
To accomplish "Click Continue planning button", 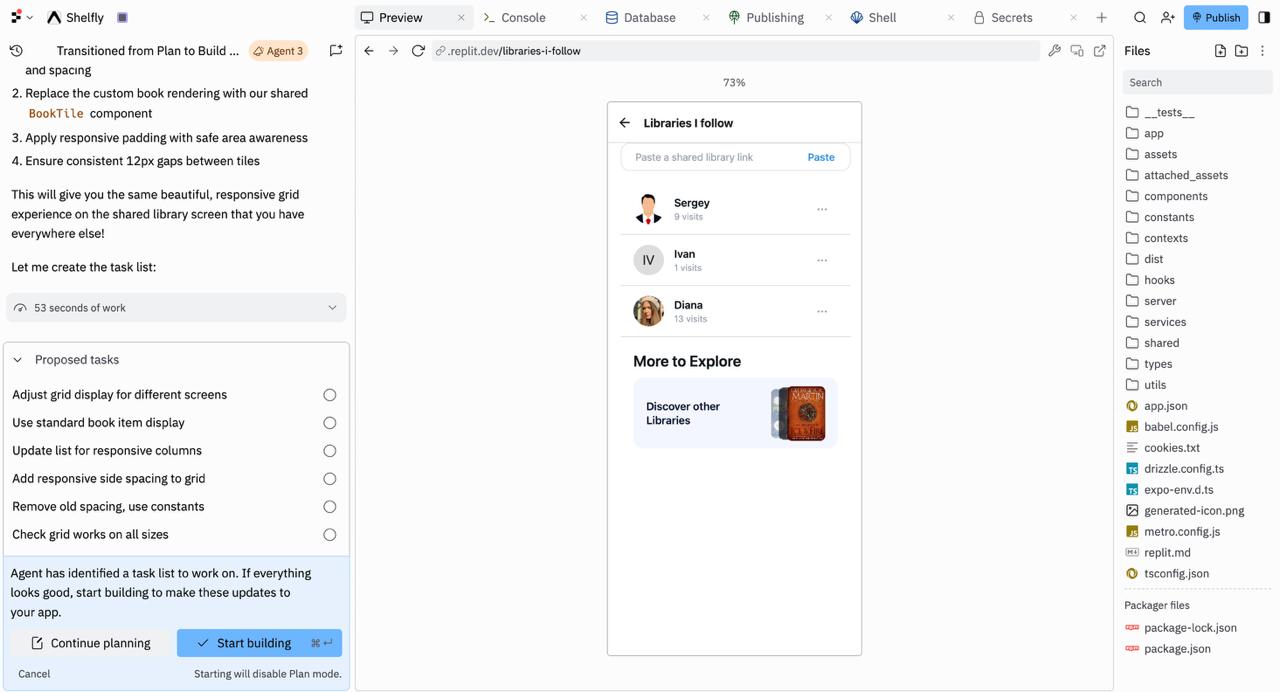I will click(91, 643).
